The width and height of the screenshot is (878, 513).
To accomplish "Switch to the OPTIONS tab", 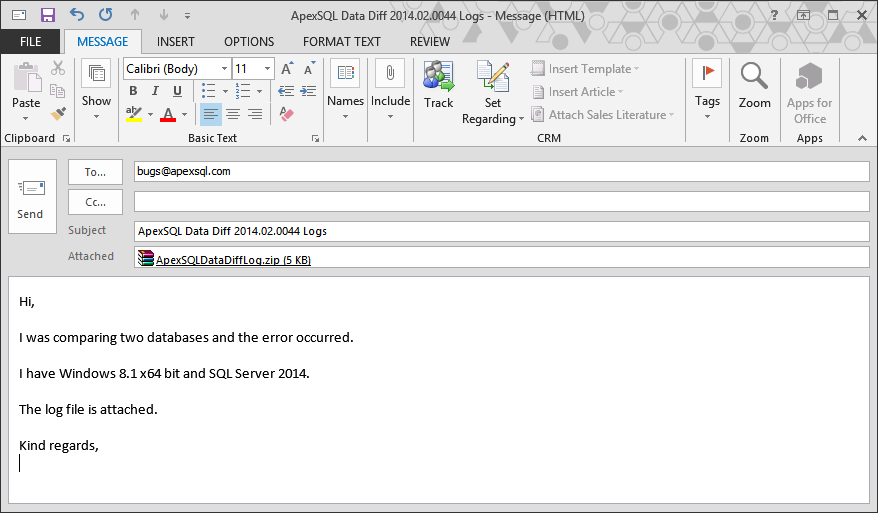I will tap(249, 42).
